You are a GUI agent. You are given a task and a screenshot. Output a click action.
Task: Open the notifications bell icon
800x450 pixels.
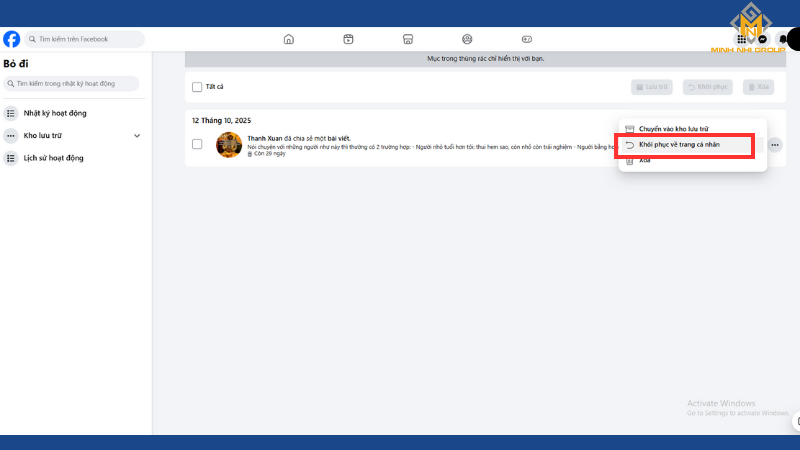pos(783,40)
